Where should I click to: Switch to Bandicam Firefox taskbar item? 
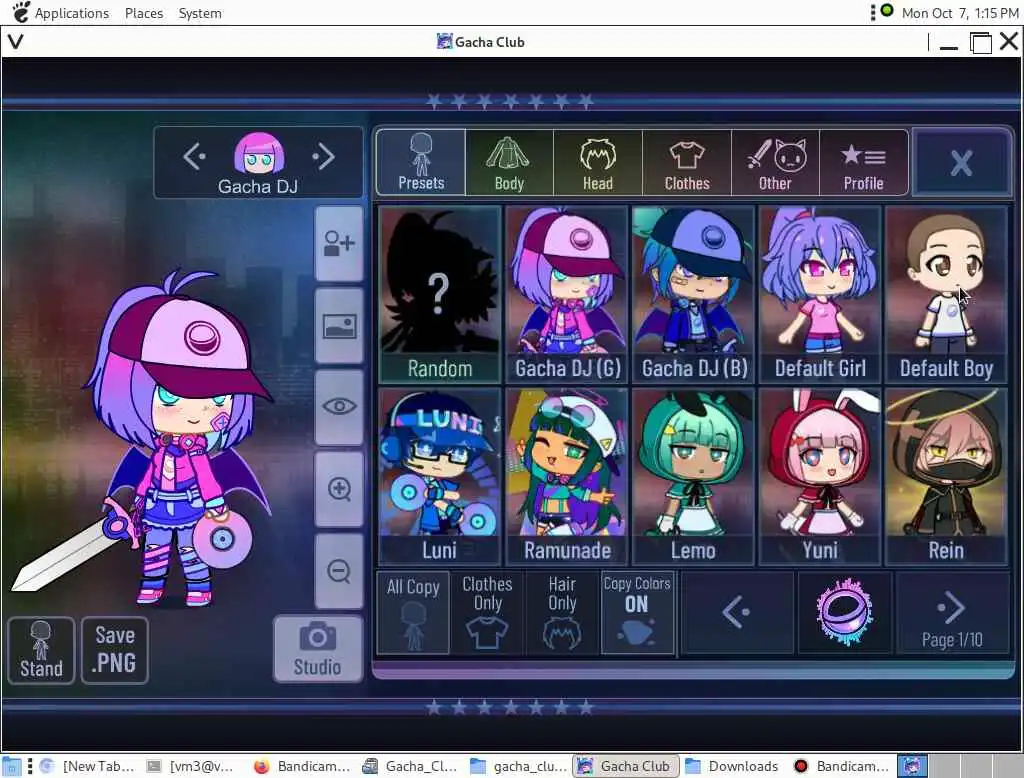301,766
